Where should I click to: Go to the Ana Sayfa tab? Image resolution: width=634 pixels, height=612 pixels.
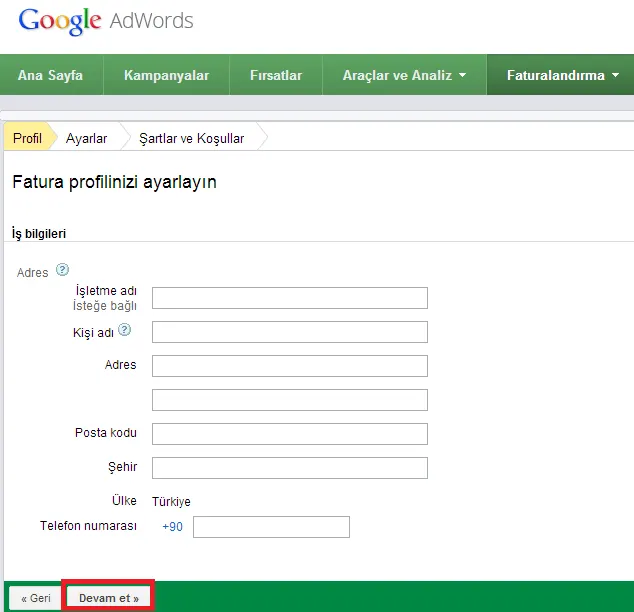coord(51,75)
